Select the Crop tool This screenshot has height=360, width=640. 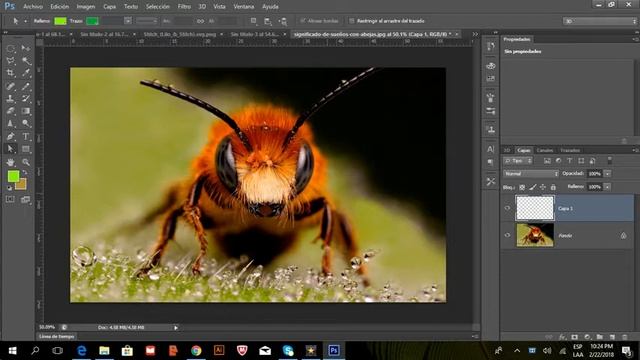point(11,73)
